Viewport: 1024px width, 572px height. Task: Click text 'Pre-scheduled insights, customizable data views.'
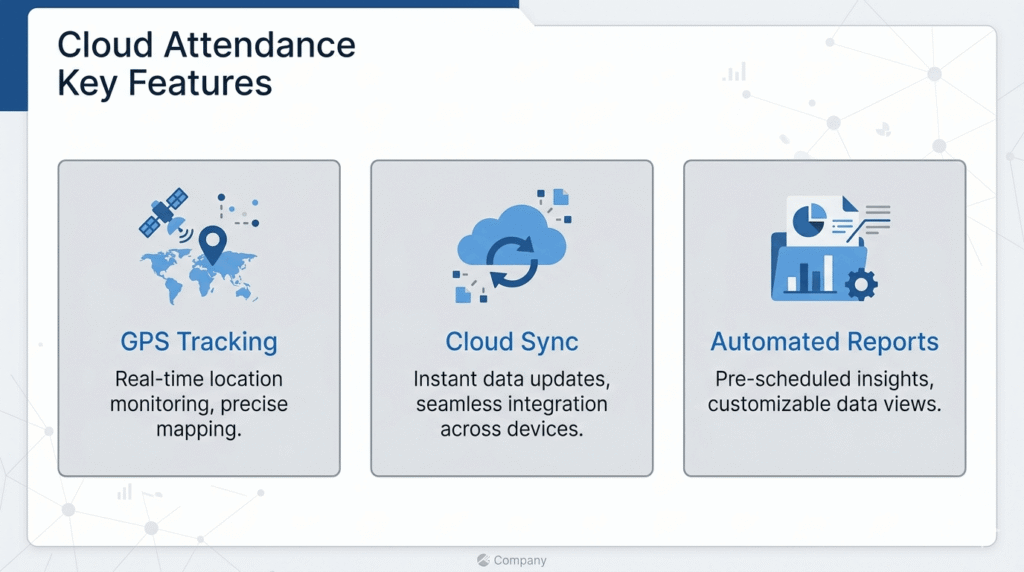point(824,391)
